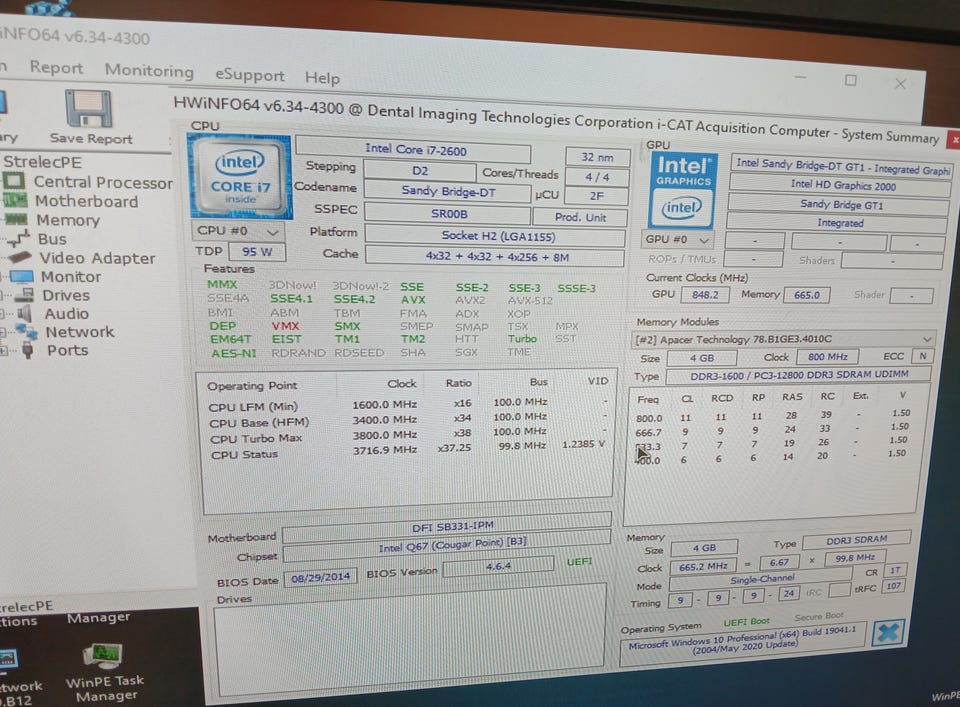This screenshot has height=707, width=960.
Task: Click the BIOS Version 4.6.4 value
Action: 498,566
